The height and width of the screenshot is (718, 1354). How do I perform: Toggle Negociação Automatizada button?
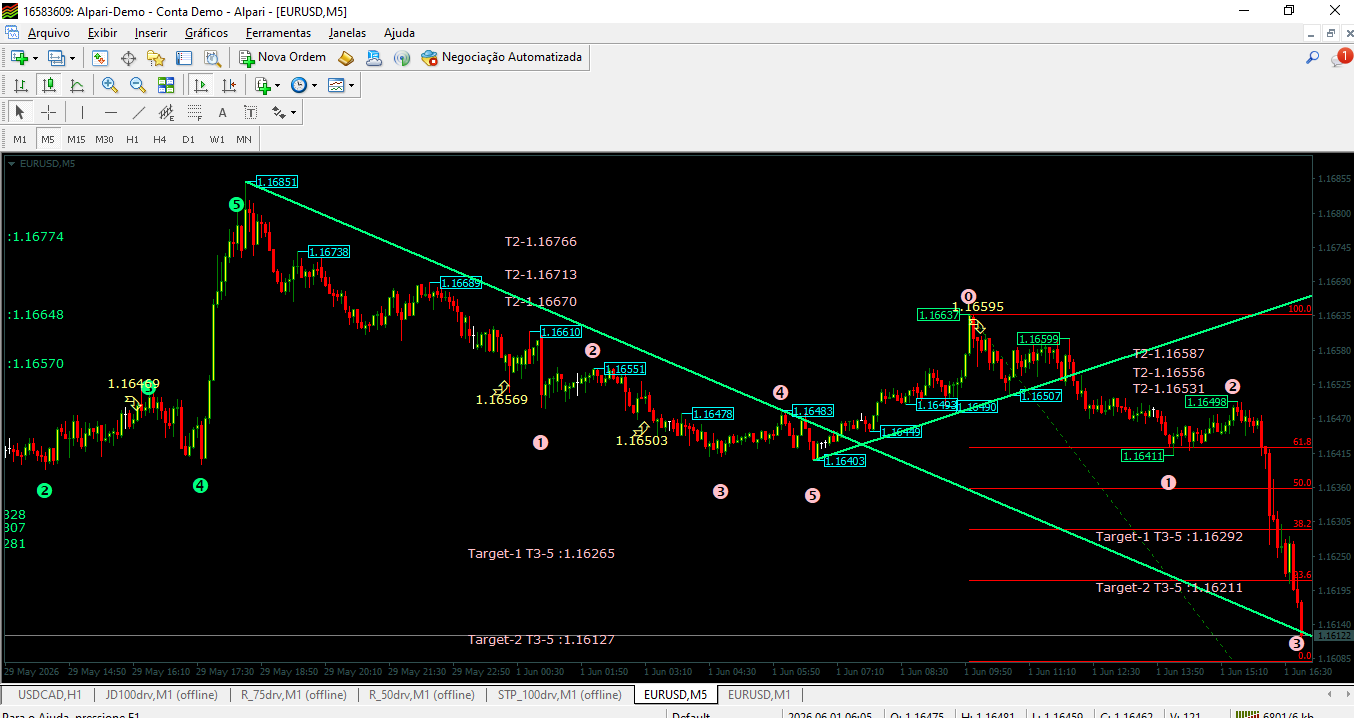coord(502,58)
